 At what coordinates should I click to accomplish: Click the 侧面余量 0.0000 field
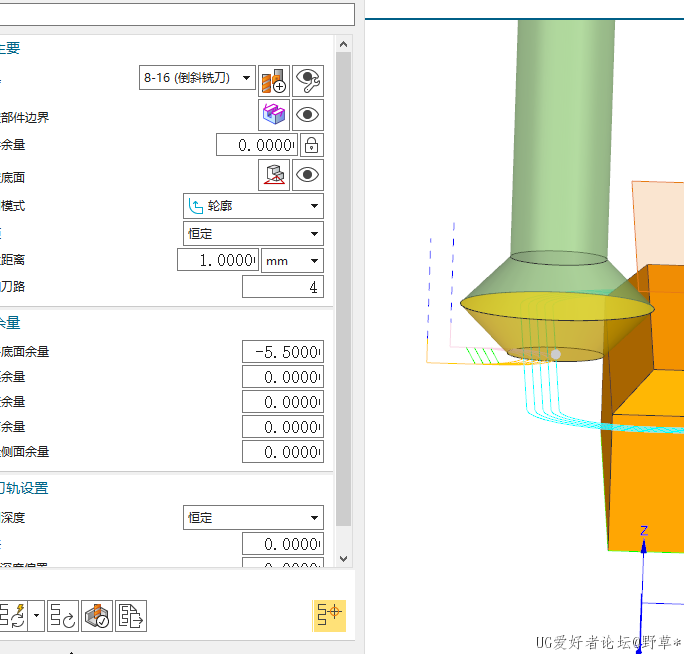tap(283, 452)
